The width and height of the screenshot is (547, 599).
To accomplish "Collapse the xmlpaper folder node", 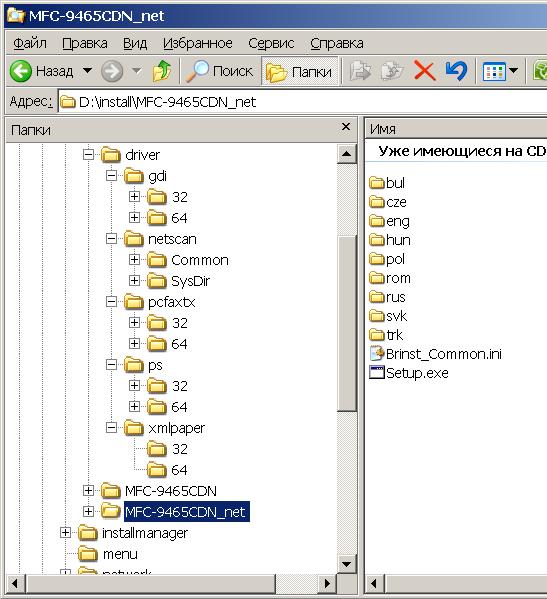I will point(111,428).
